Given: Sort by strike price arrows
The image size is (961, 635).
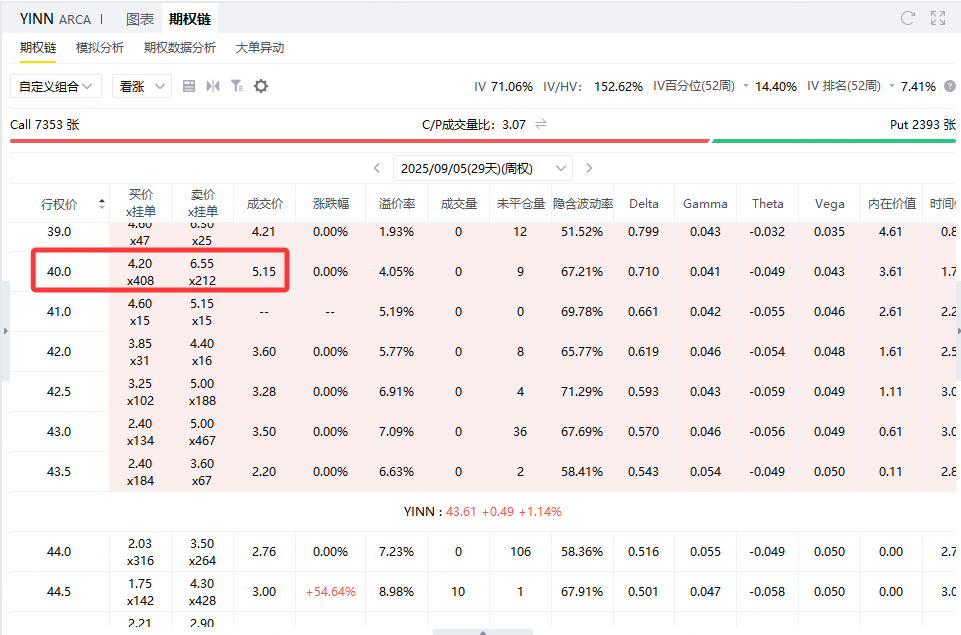Looking at the screenshot, I should [x=102, y=204].
